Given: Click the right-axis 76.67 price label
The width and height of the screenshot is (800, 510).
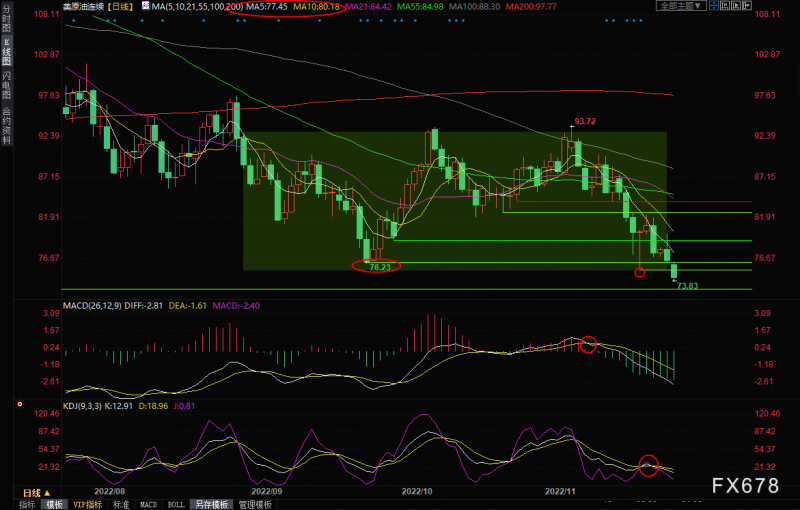Looking at the screenshot, I should point(765,258).
